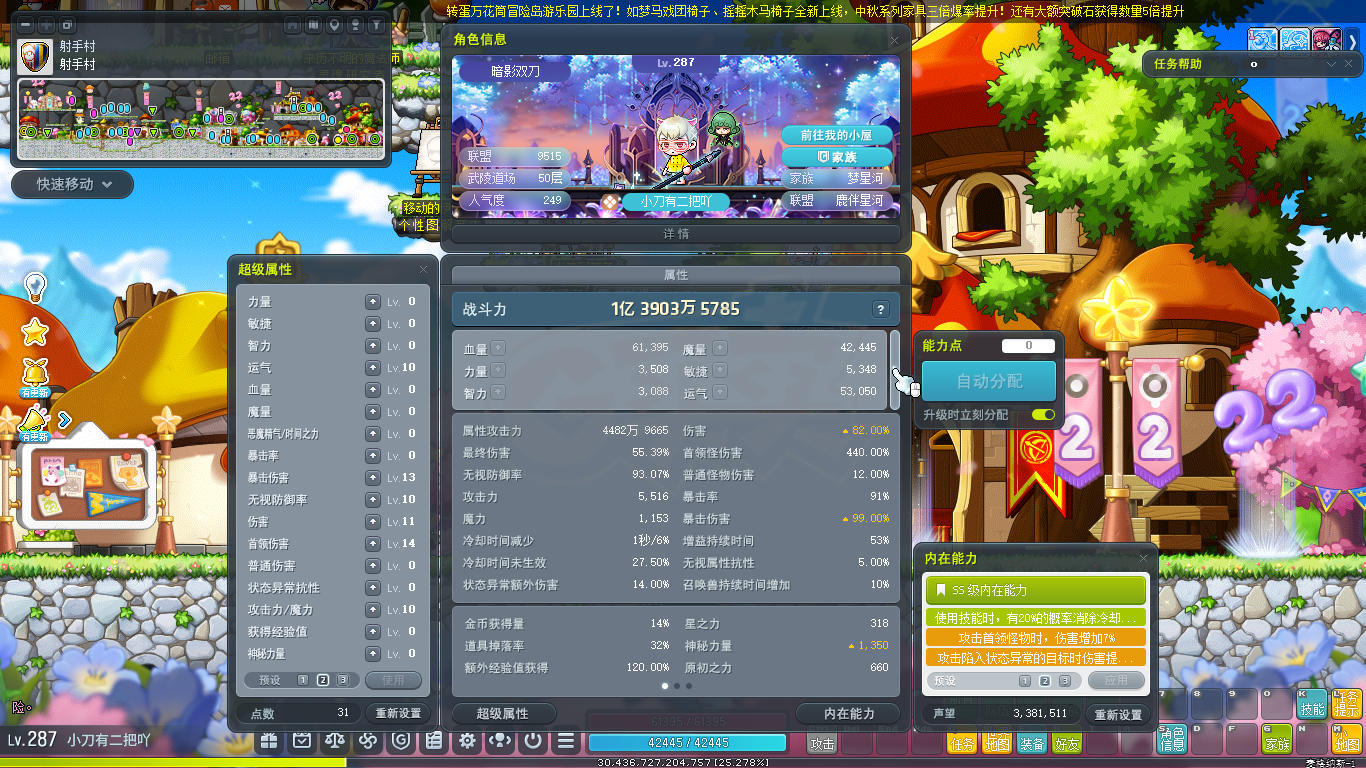
Task: Click the star notifier icon on left side
Action: (35, 331)
